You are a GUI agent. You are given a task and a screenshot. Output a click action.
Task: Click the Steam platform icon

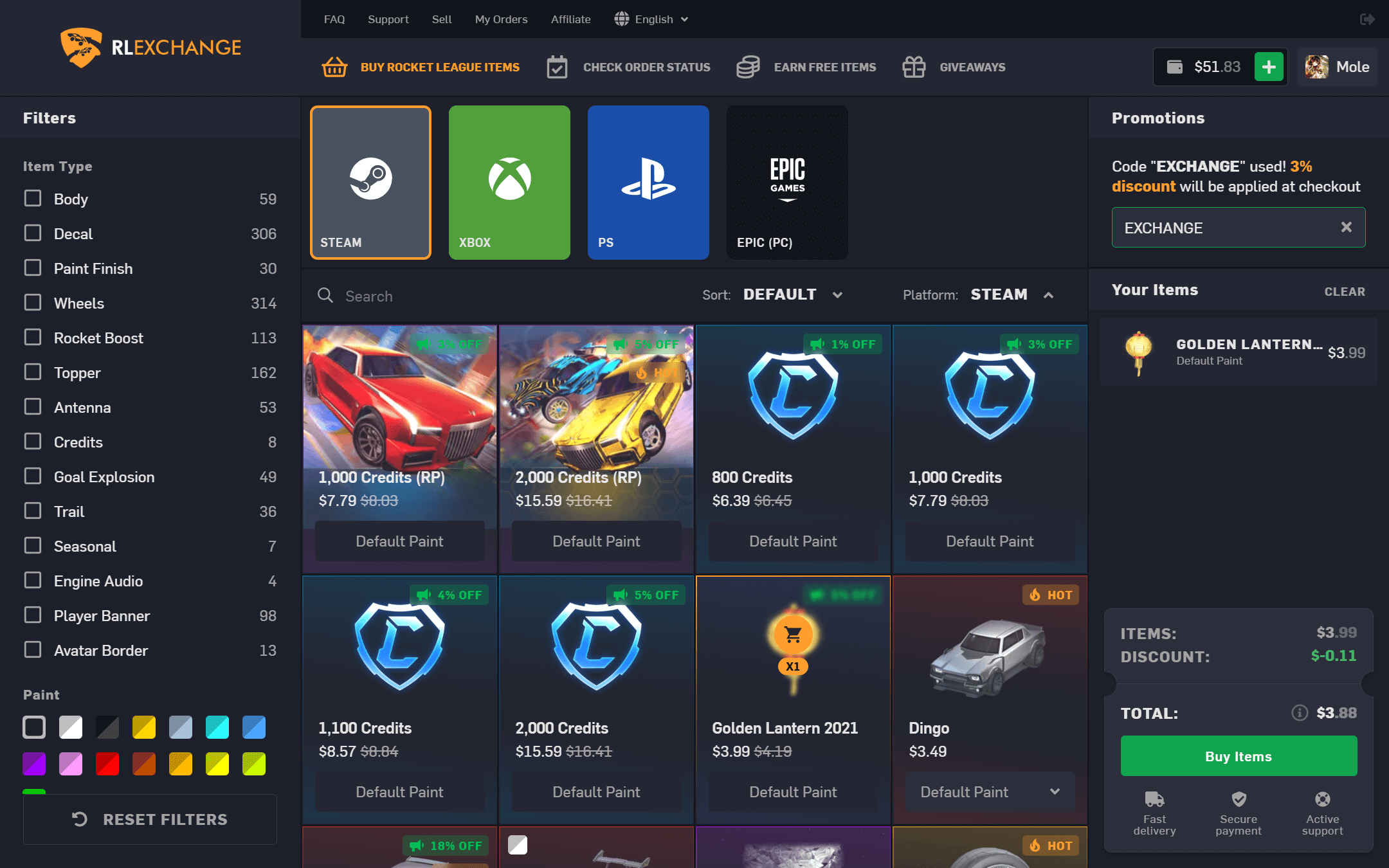pyautogui.click(x=370, y=181)
